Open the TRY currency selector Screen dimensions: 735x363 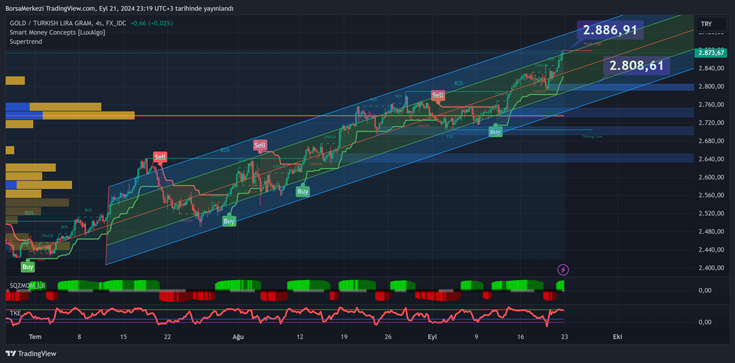(x=711, y=23)
